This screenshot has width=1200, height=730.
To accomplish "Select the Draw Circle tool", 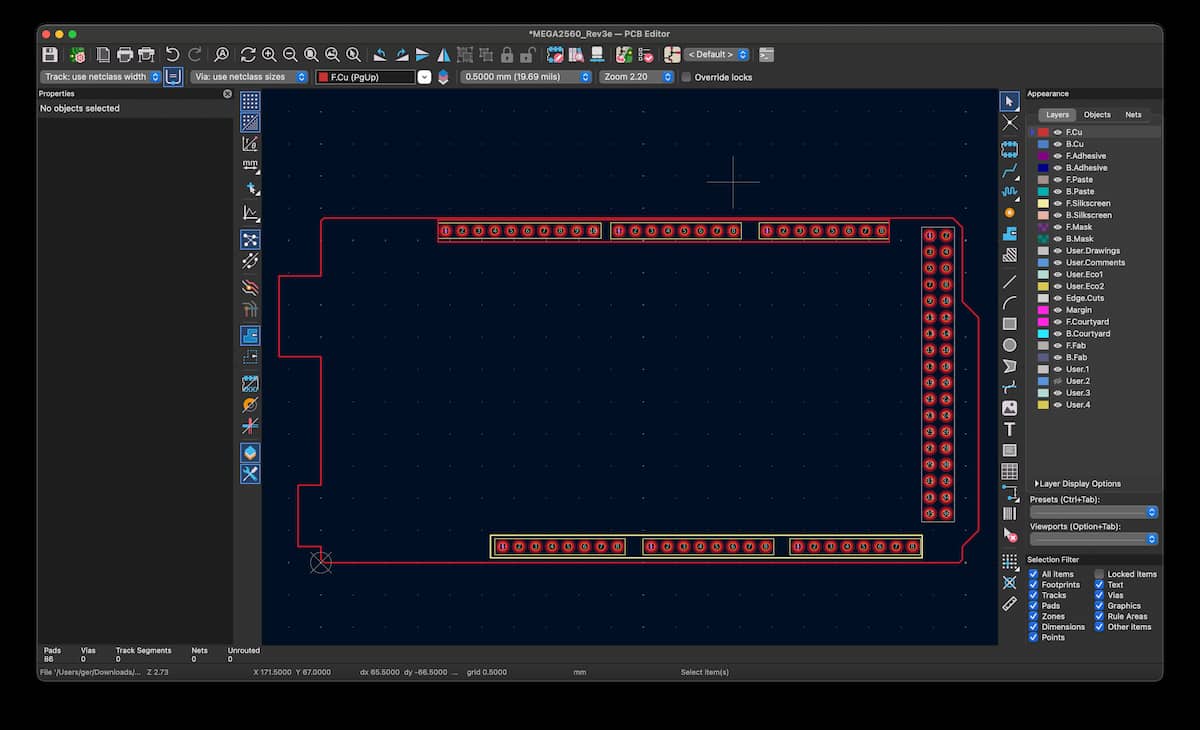I will pos(1010,345).
